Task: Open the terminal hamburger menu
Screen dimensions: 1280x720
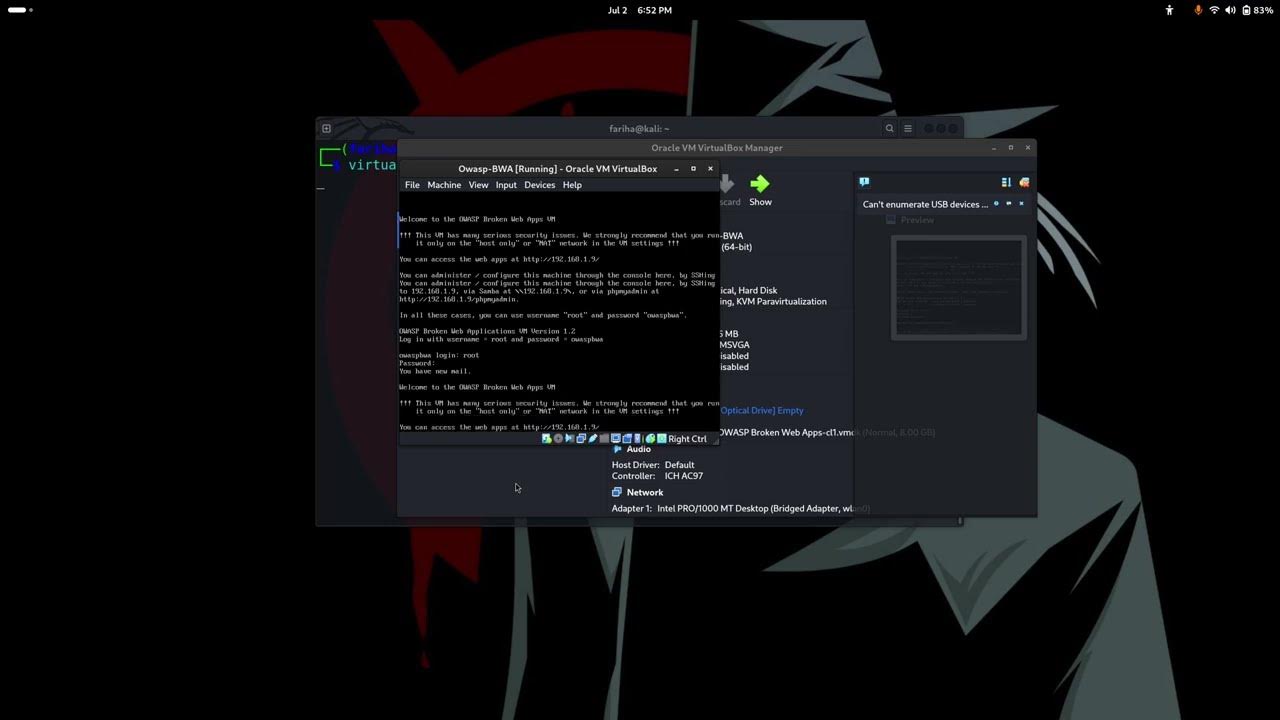Action: tap(908, 128)
